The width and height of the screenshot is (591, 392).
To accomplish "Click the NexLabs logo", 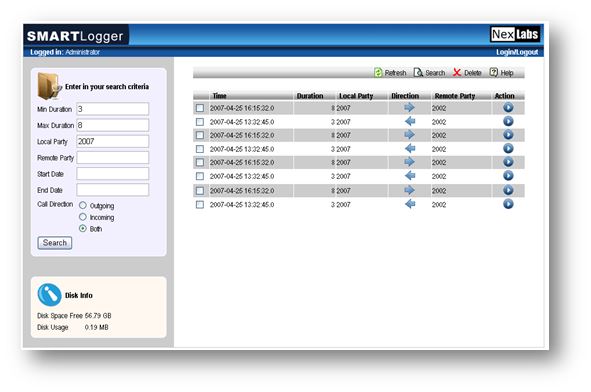I will point(515,35).
